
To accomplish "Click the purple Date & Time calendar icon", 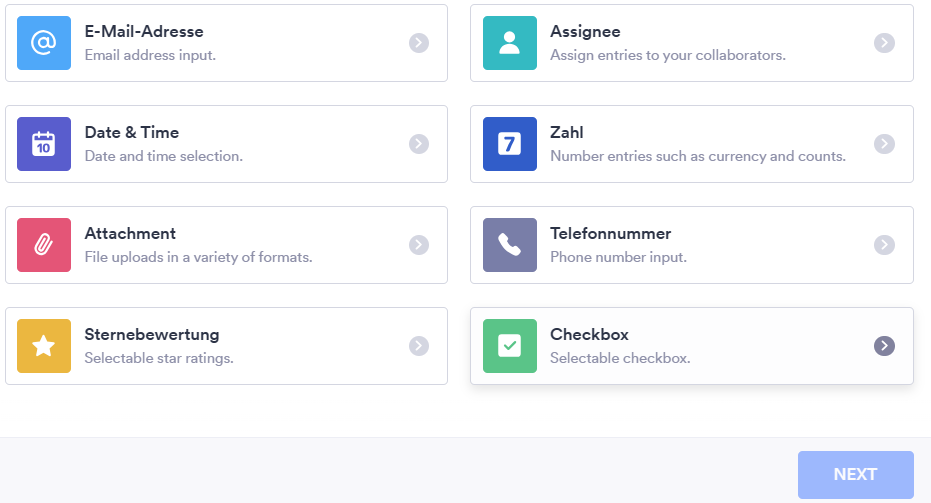I will coord(44,144).
